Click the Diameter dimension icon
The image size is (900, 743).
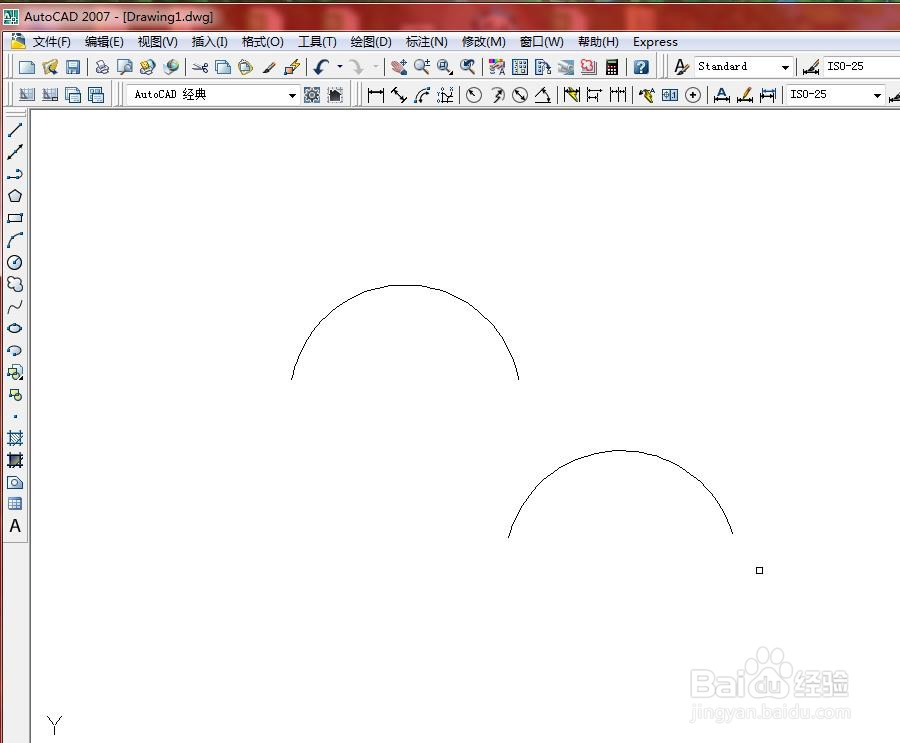(x=520, y=95)
